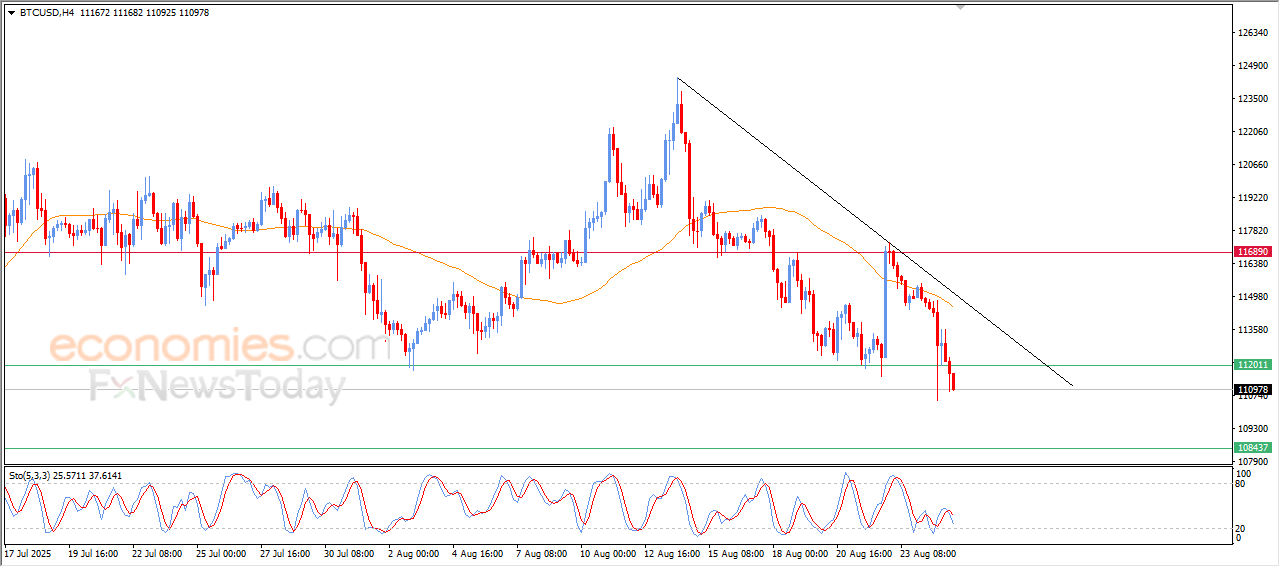Screen dimensions: 1280x567
Task: Click the 22 Jul 08:00 time label
Action: click(x=157, y=553)
